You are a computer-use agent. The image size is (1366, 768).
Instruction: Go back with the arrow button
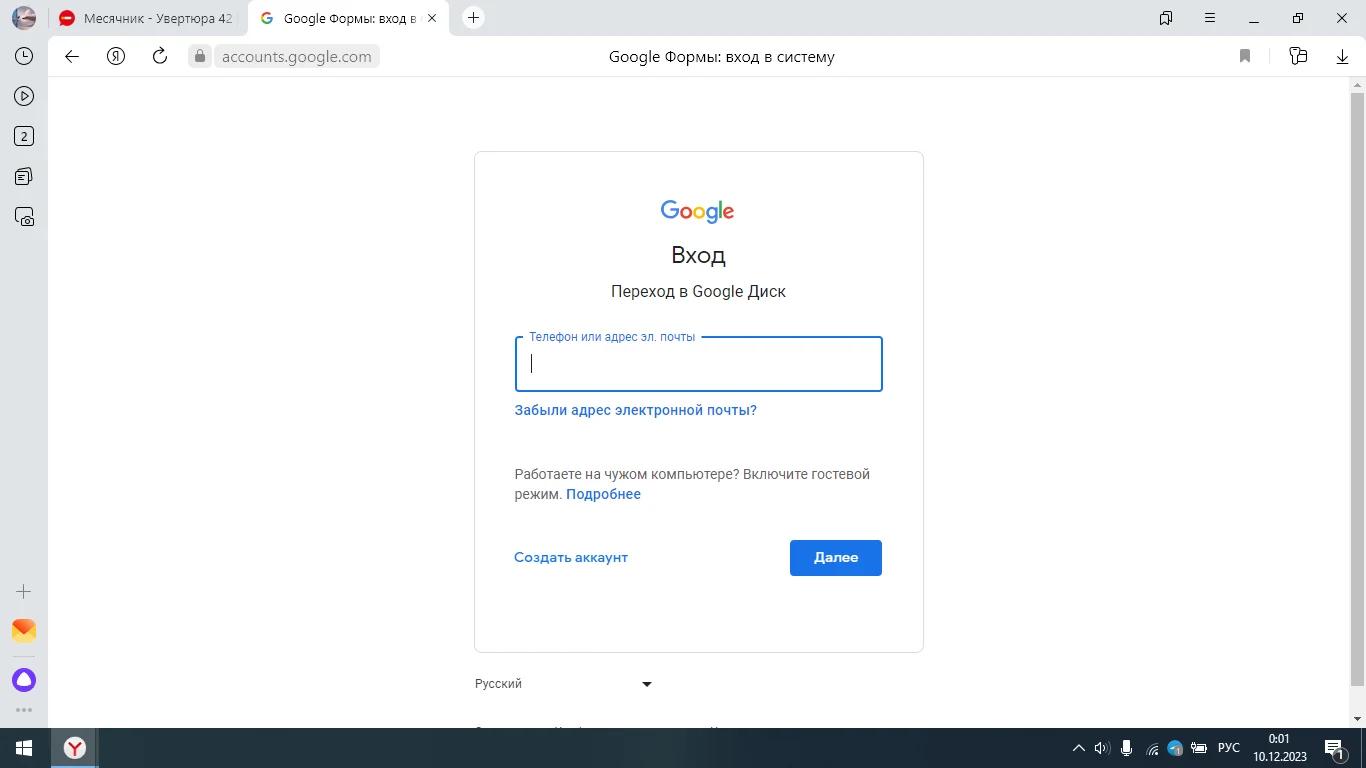[x=72, y=57]
